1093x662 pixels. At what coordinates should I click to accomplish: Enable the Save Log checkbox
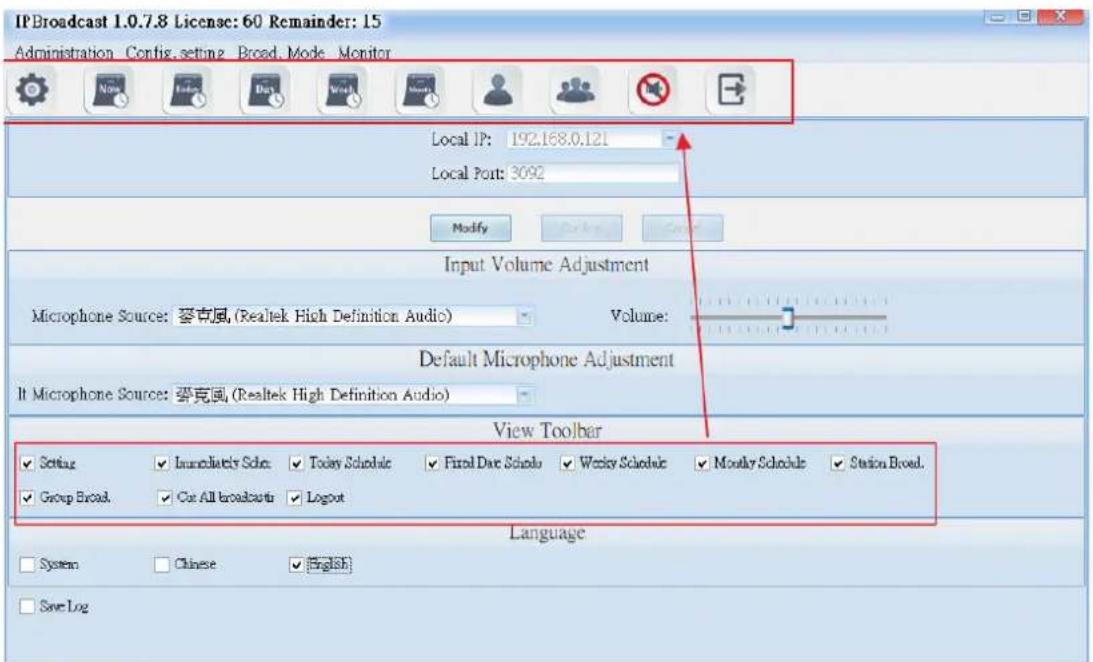[27, 606]
